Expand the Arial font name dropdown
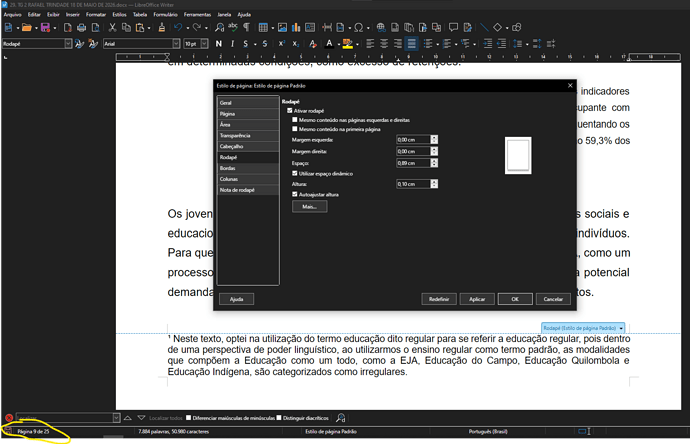This screenshot has height=444, width=690. tap(176, 44)
